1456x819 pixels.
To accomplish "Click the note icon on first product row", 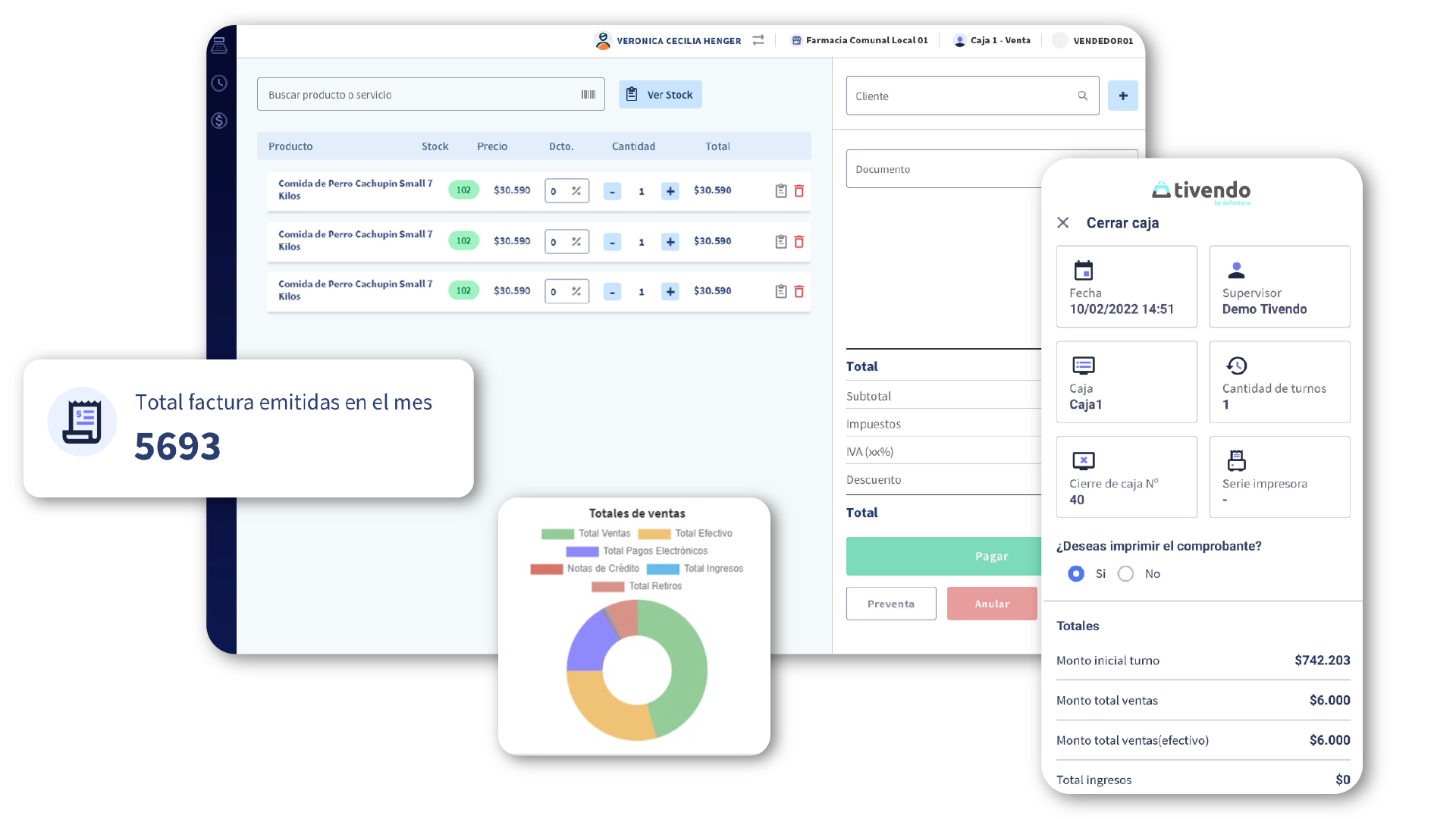I will coord(781,191).
